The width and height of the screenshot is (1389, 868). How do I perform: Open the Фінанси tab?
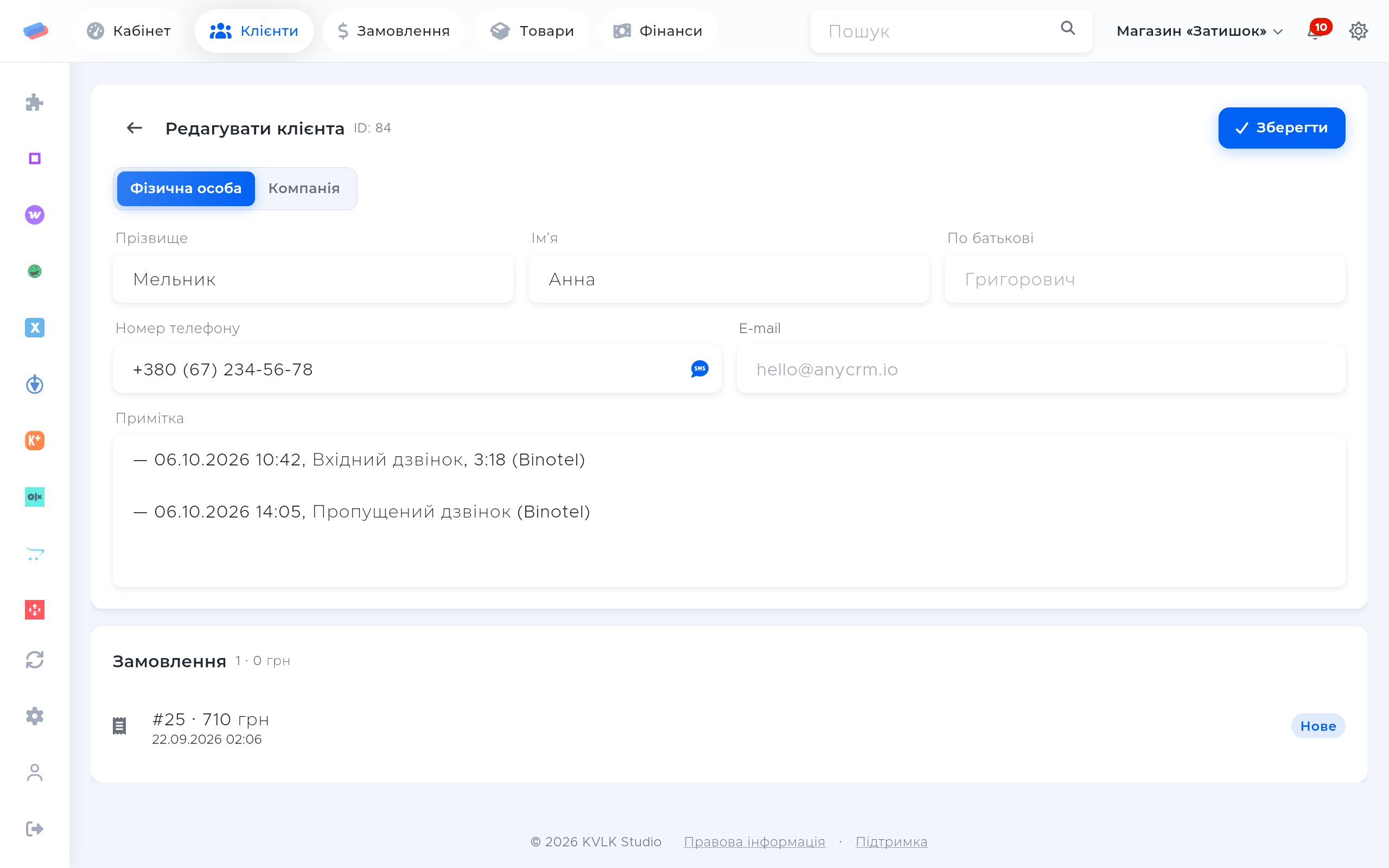coord(658,31)
